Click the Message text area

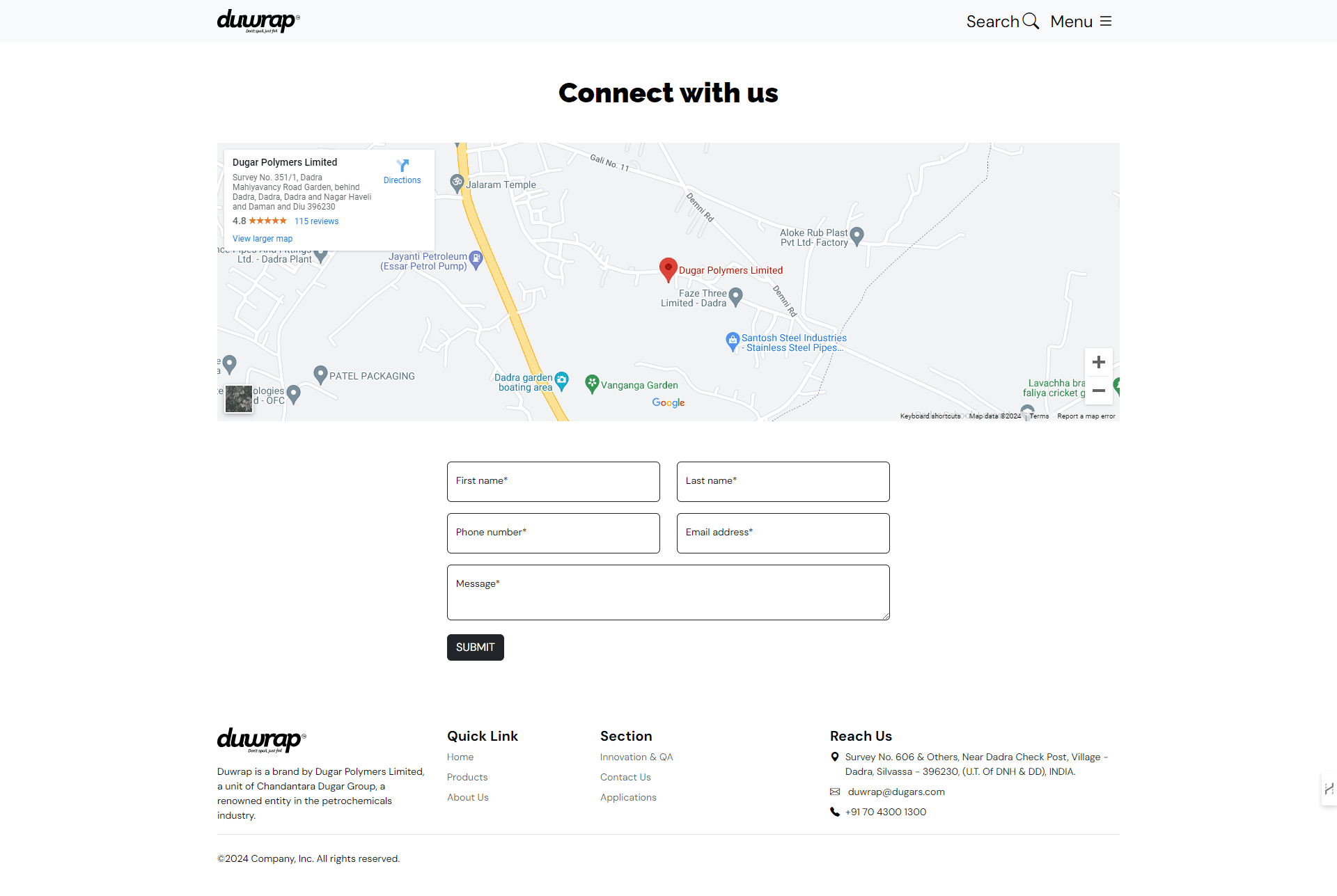(668, 592)
